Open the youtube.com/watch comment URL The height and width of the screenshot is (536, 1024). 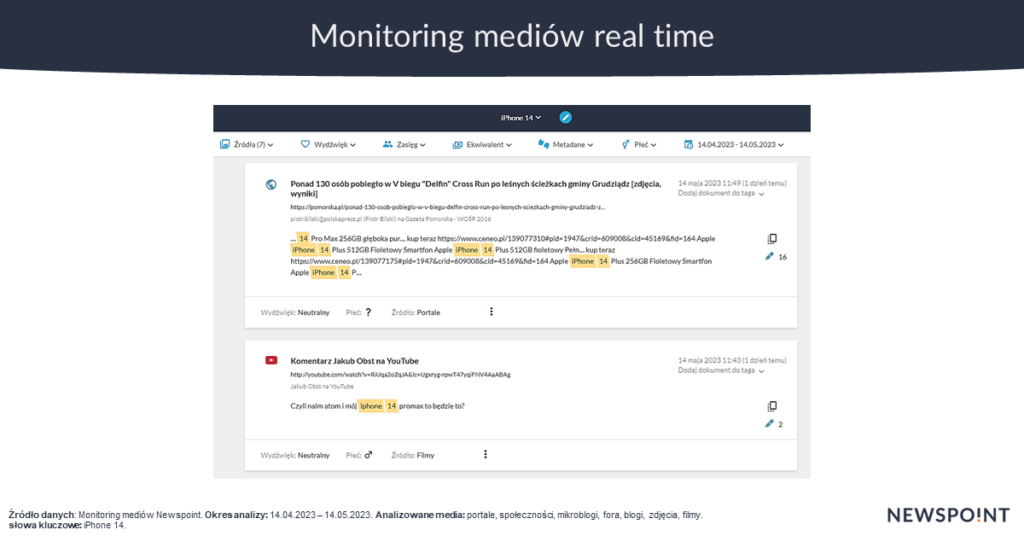tap(400, 375)
